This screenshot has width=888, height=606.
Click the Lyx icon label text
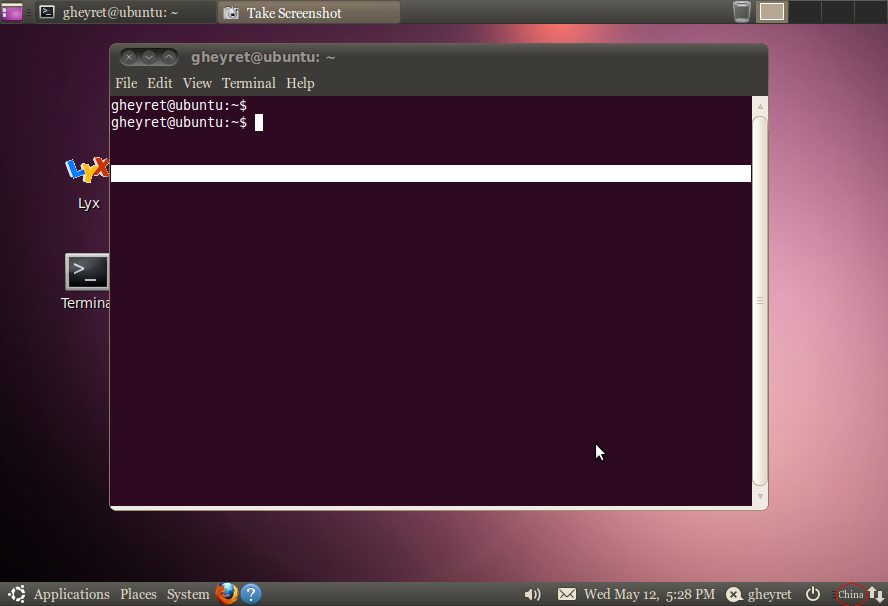[89, 203]
